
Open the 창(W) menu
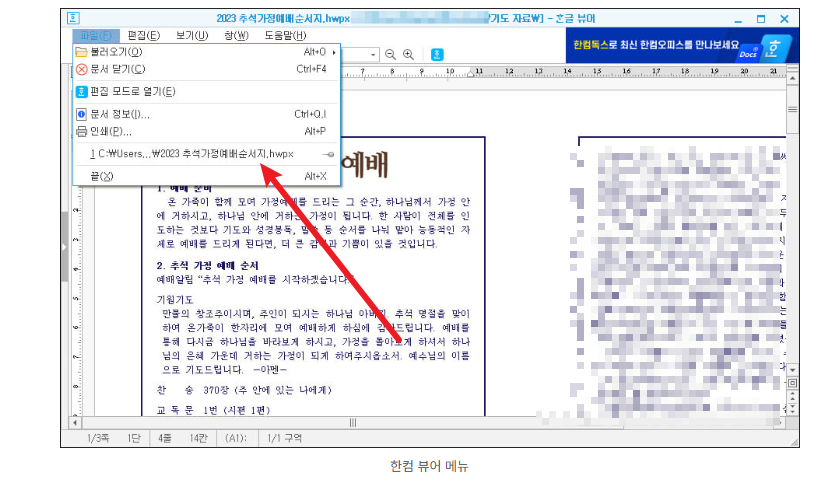tap(237, 35)
